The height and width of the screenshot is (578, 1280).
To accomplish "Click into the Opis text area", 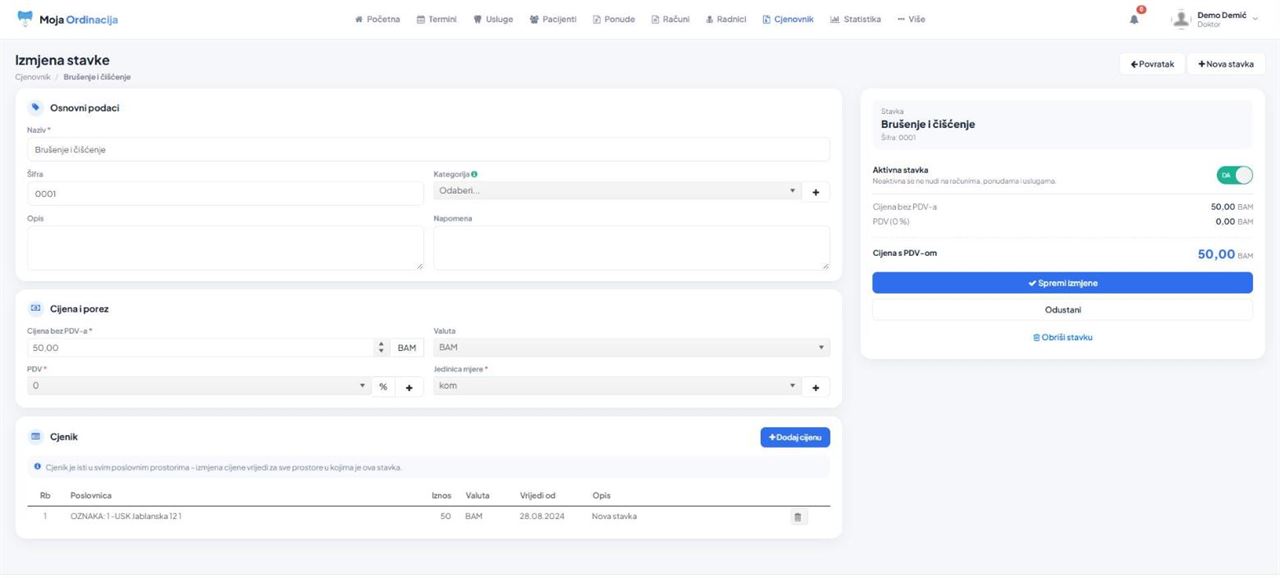I will coord(225,247).
